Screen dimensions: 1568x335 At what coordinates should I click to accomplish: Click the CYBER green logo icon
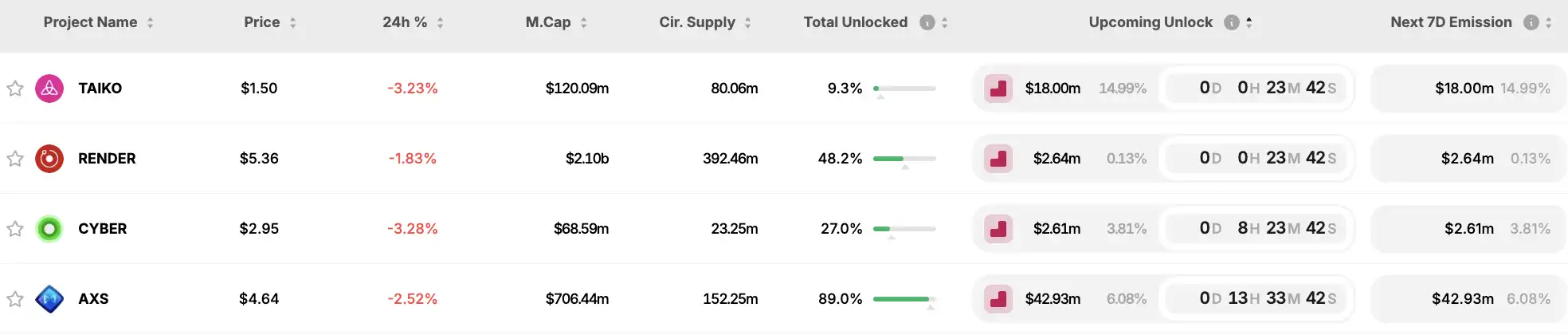pyautogui.click(x=49, y=229)
